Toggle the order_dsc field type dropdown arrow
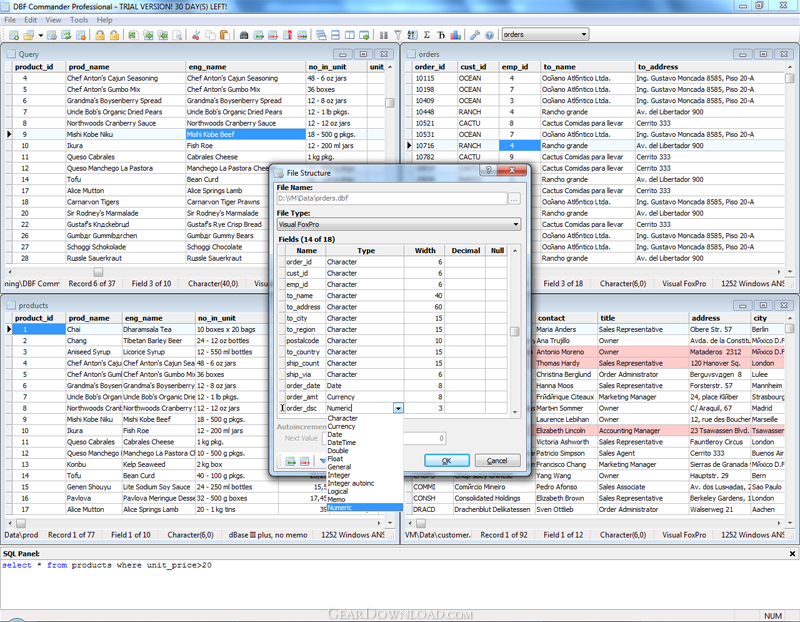The width and height of the screenshot is (800, 622). 398,408
